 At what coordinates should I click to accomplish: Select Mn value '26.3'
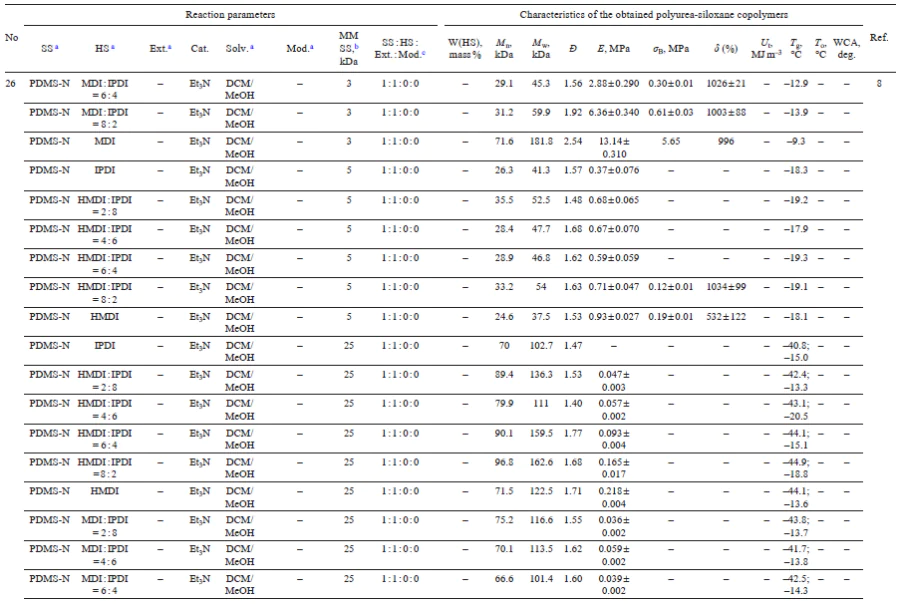(504, 171)
